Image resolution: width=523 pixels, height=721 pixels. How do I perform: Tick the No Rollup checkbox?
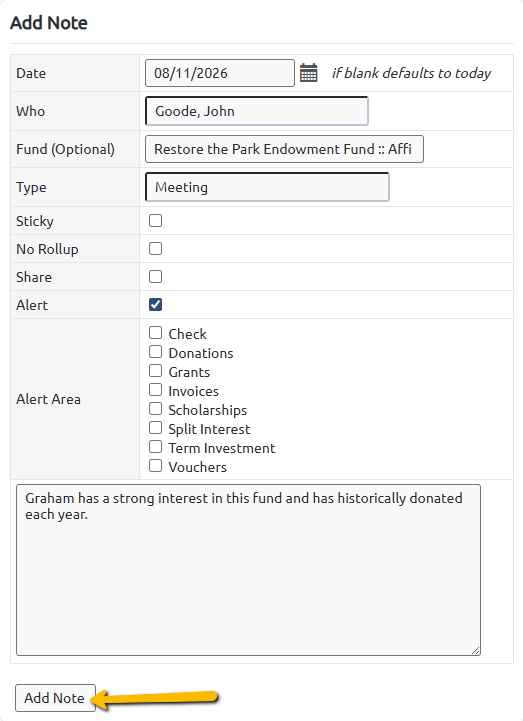coord(155,249)
